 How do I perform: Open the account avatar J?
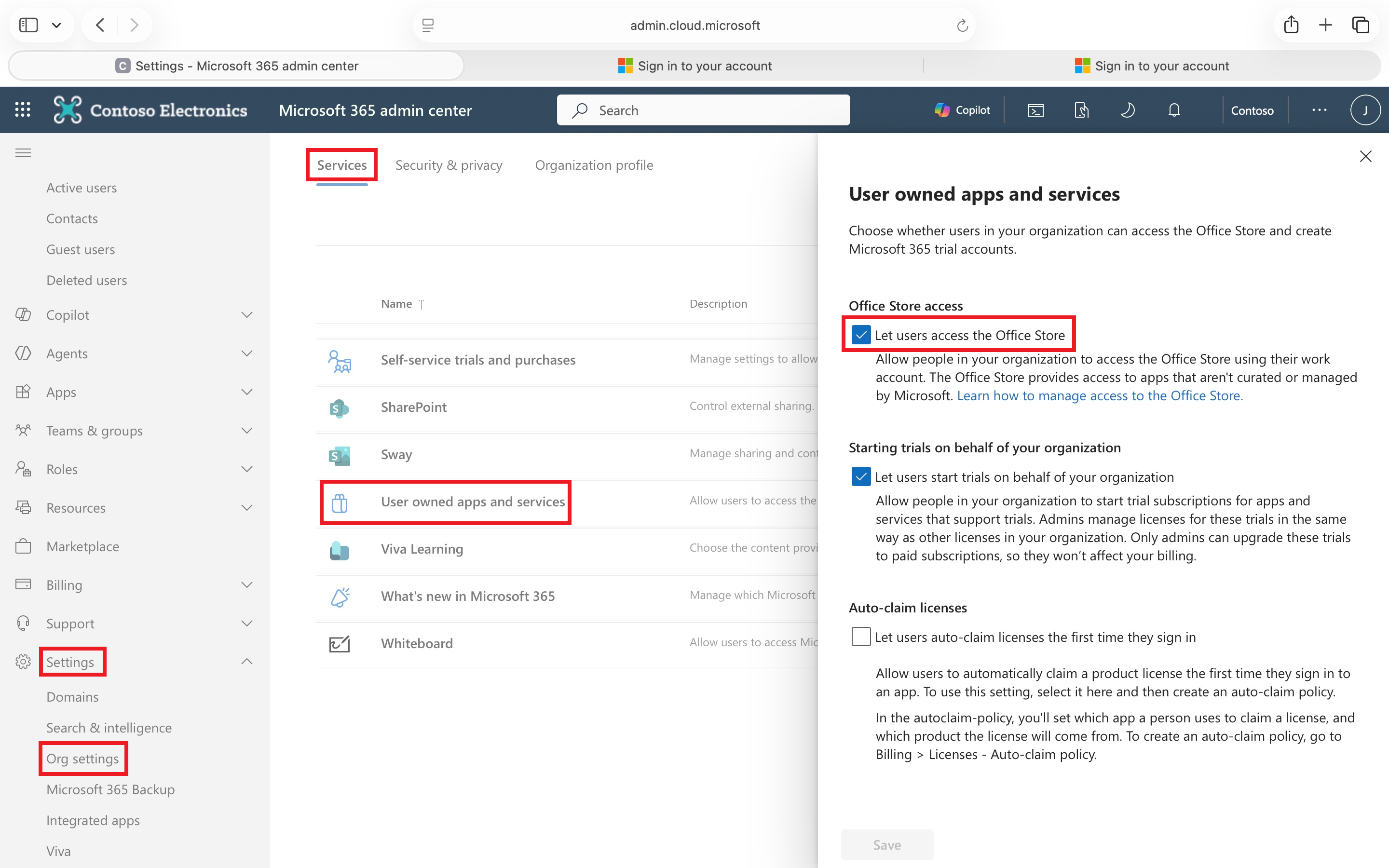point(1365,109)
